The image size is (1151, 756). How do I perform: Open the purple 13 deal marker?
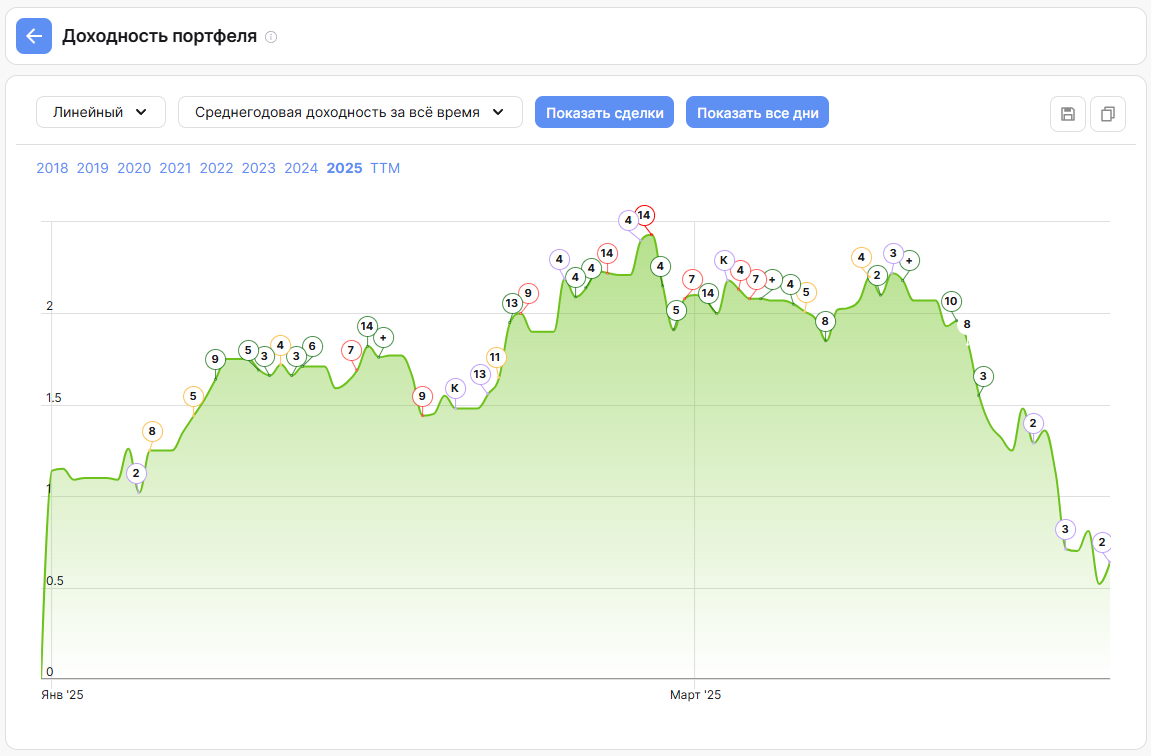(x=479, y=374)
